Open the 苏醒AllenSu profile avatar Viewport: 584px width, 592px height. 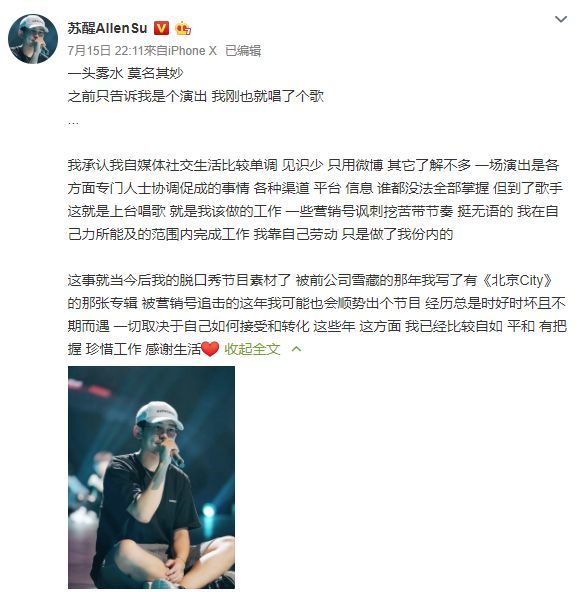tap(33, 39)
